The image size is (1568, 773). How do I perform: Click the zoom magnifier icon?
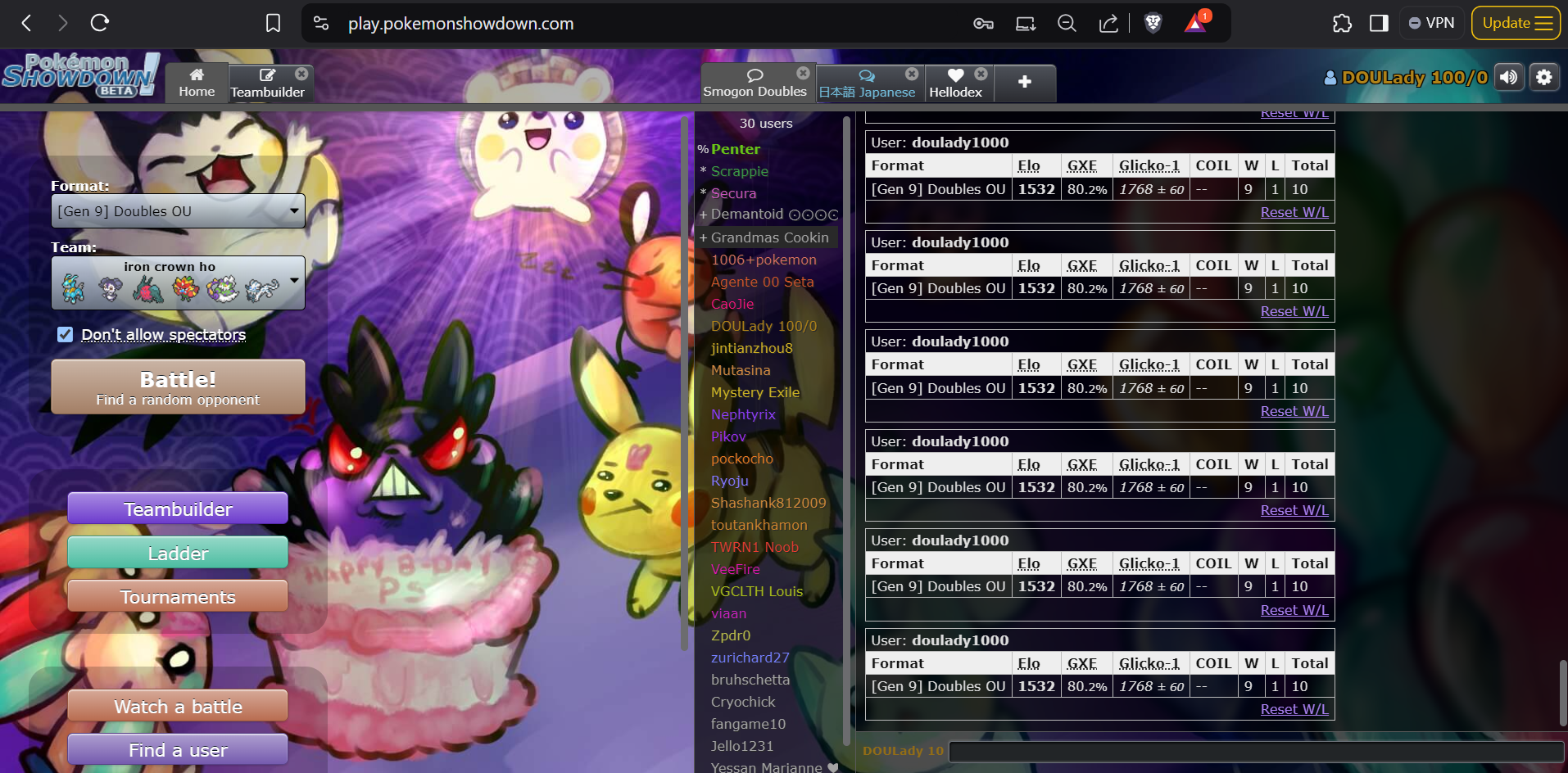click(1067, 23)
